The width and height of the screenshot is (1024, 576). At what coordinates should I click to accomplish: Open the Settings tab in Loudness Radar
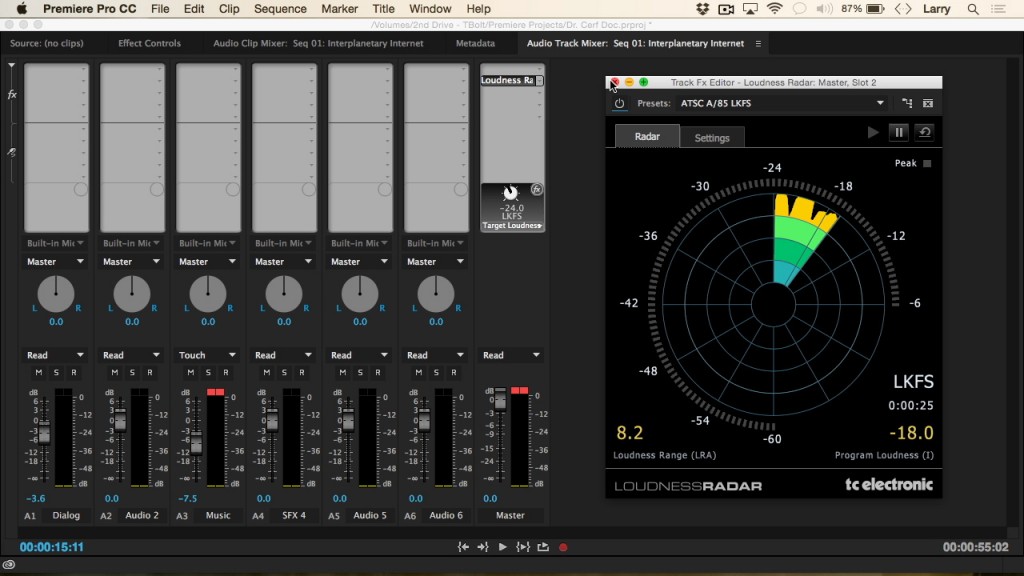pyautogui.click(x=712, y=138)
